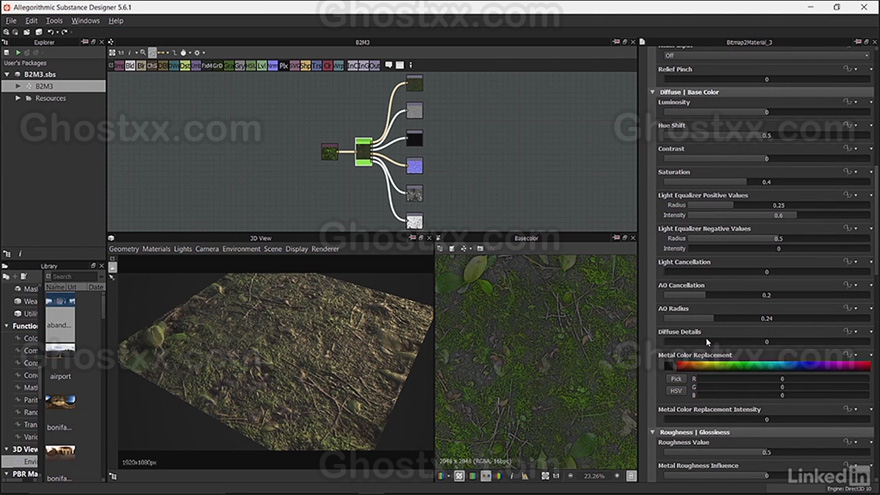The height and width of the screenshot is (495, 880).
Task: Pin the Basecolor panel
Action: (616, 238)
